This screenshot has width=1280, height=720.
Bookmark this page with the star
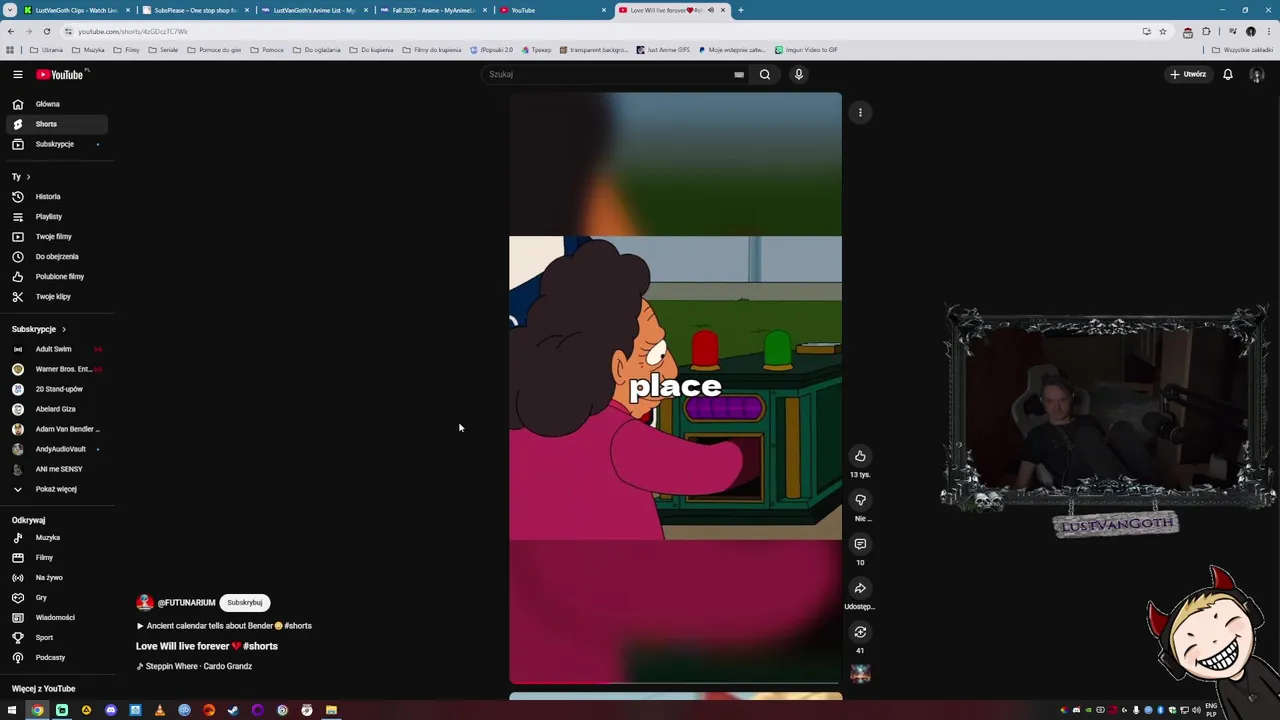[1162, 31]
